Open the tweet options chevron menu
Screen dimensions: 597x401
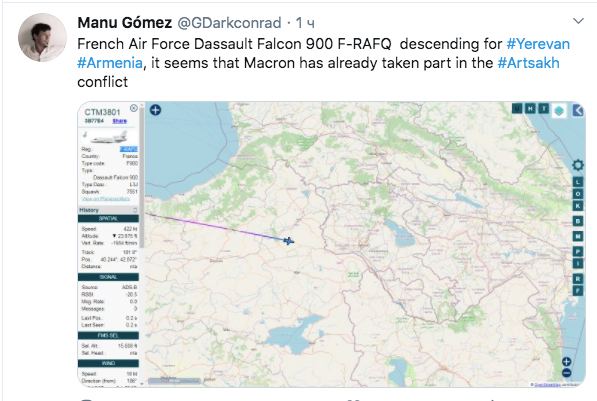[x=578, y=21]
